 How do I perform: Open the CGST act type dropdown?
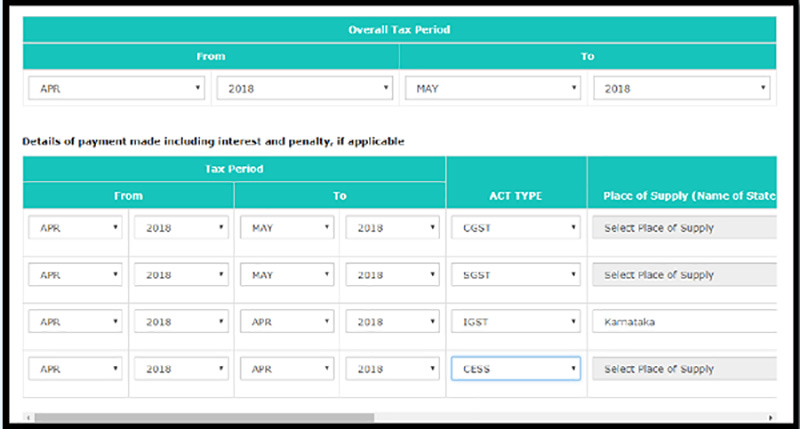point(515,228)
